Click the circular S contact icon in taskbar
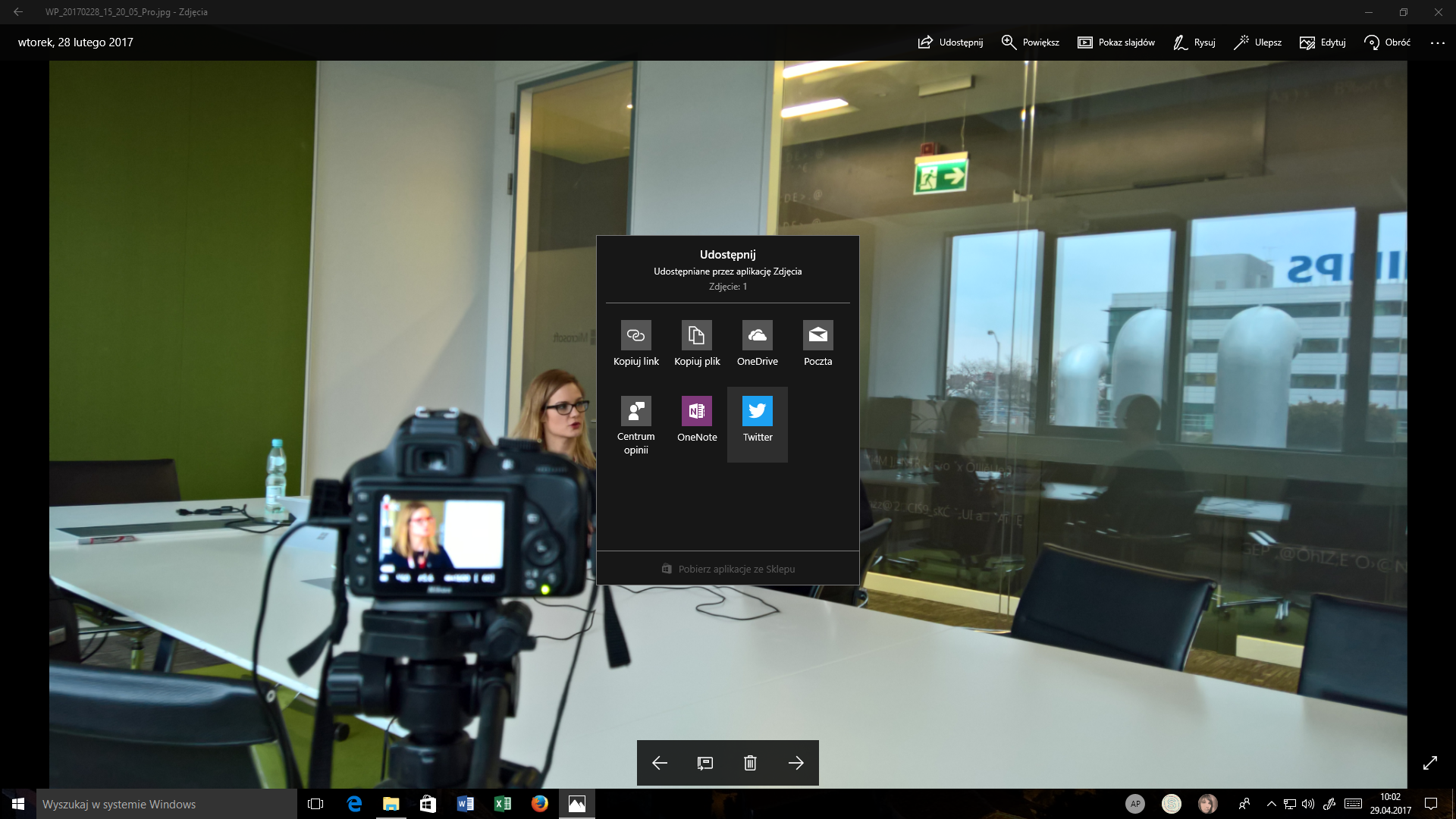 tap(1172, 804)
